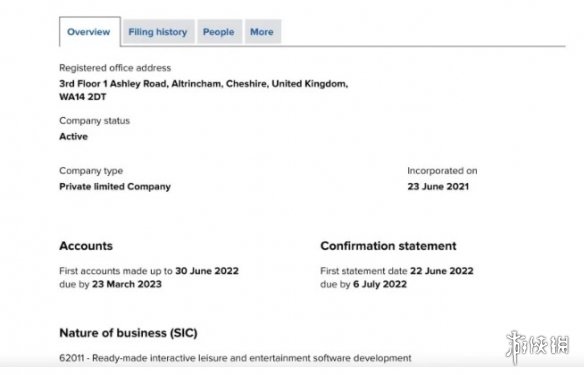Click the Confirmation statement heading
This screenshot has width=584, height=375.
(x=388, y=246)
